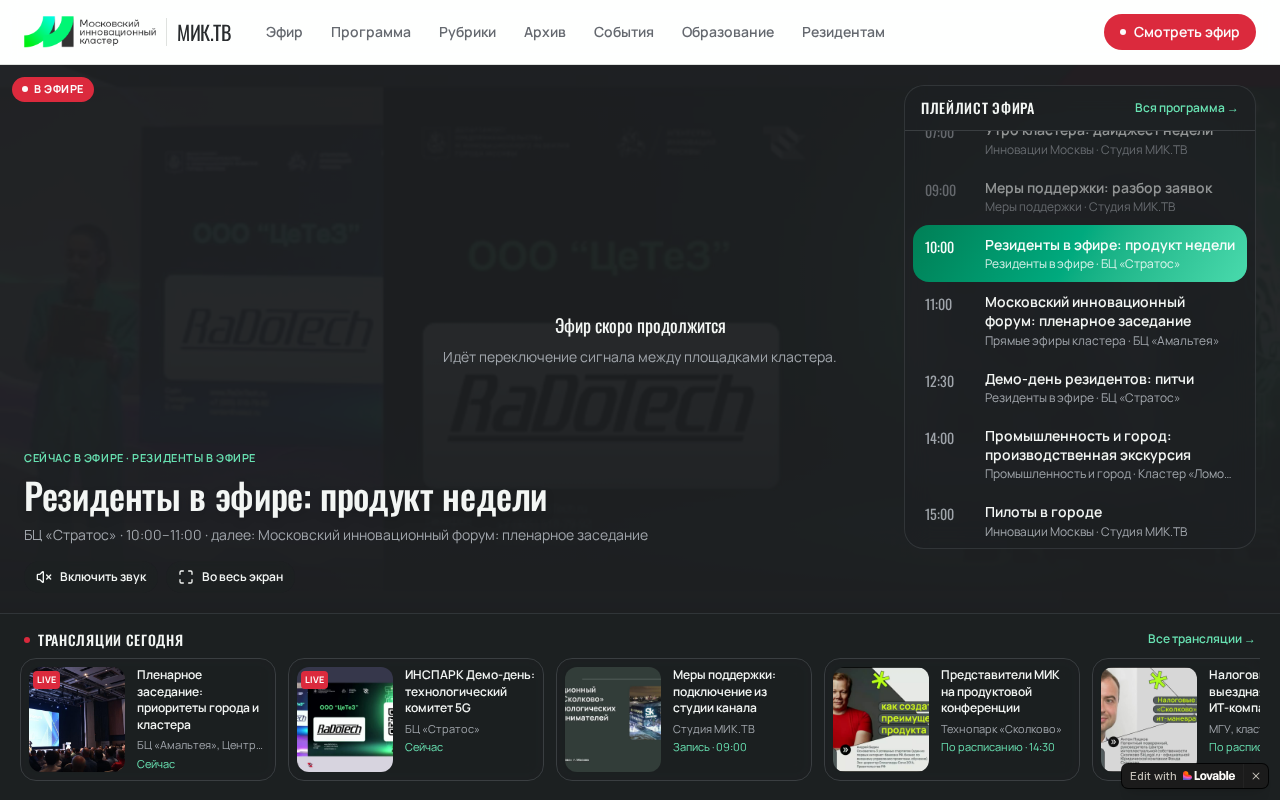This screenshot has height=800, width=1280.
Task: Open the Вся программа link
Action: pyautogui.click(x=1187, y=108)
